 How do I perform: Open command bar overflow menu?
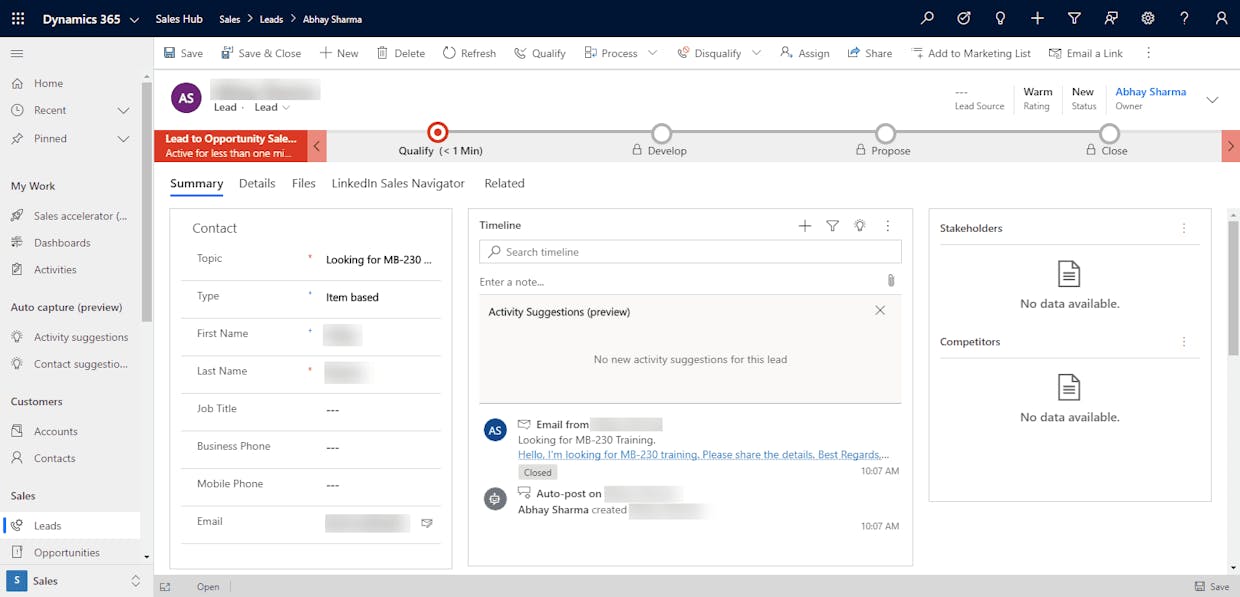1148,53
